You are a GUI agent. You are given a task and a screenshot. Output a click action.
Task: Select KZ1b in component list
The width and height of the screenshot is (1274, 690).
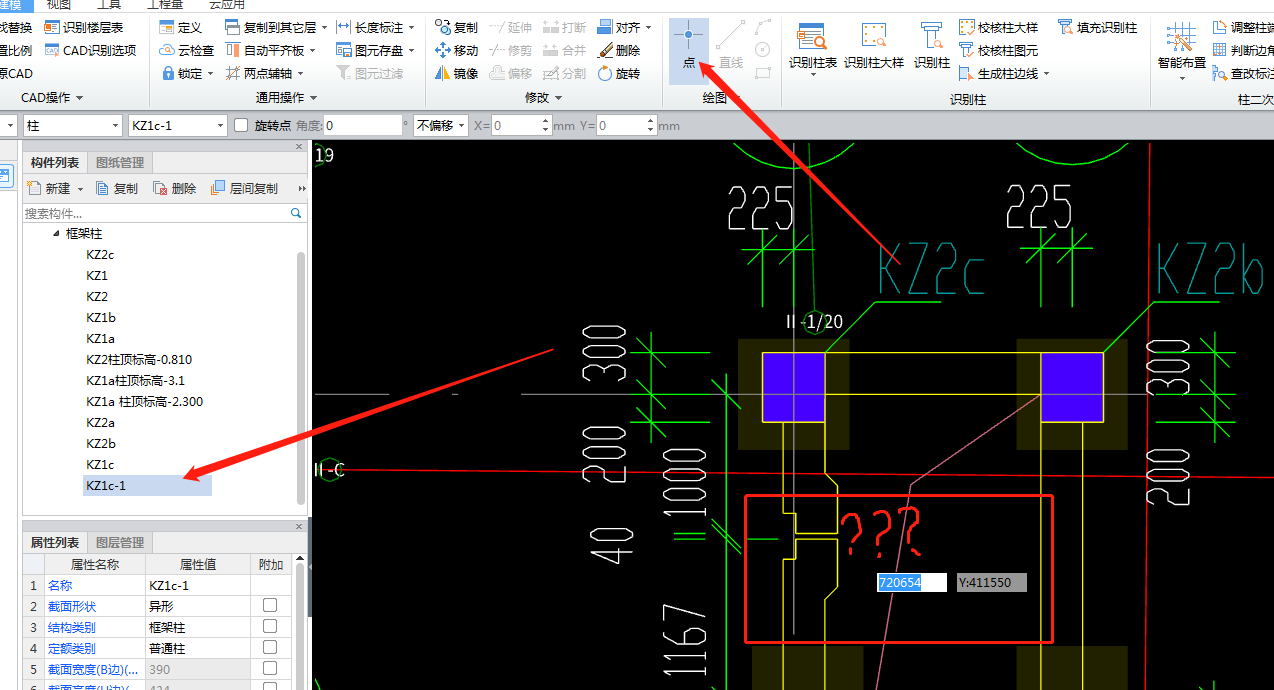[x=100, y=317]
